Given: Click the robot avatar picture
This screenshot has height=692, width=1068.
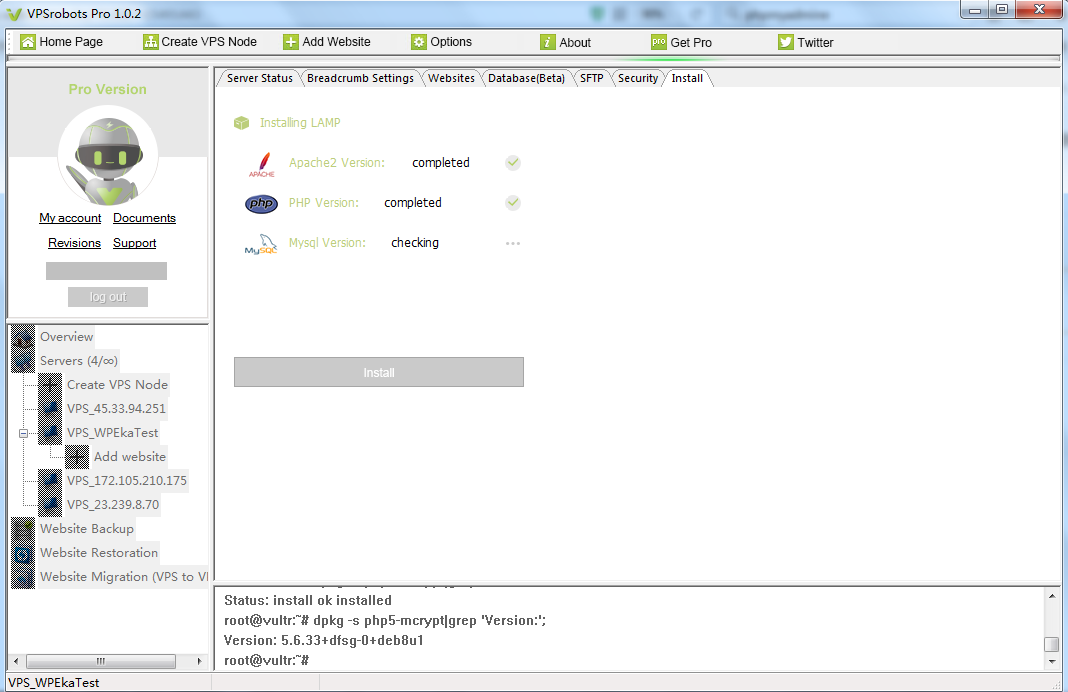Looking at the screenshot, I should coord(107,156).
